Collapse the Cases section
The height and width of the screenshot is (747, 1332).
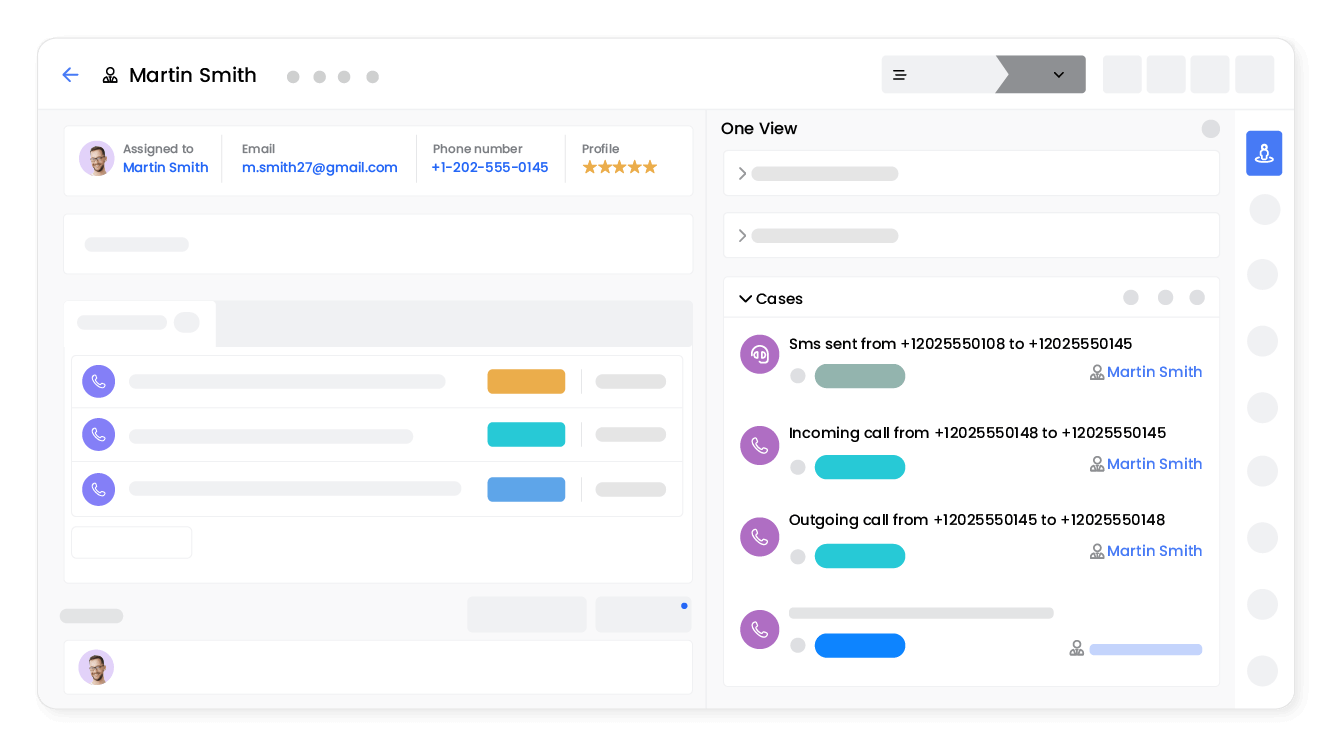[745, 299]
